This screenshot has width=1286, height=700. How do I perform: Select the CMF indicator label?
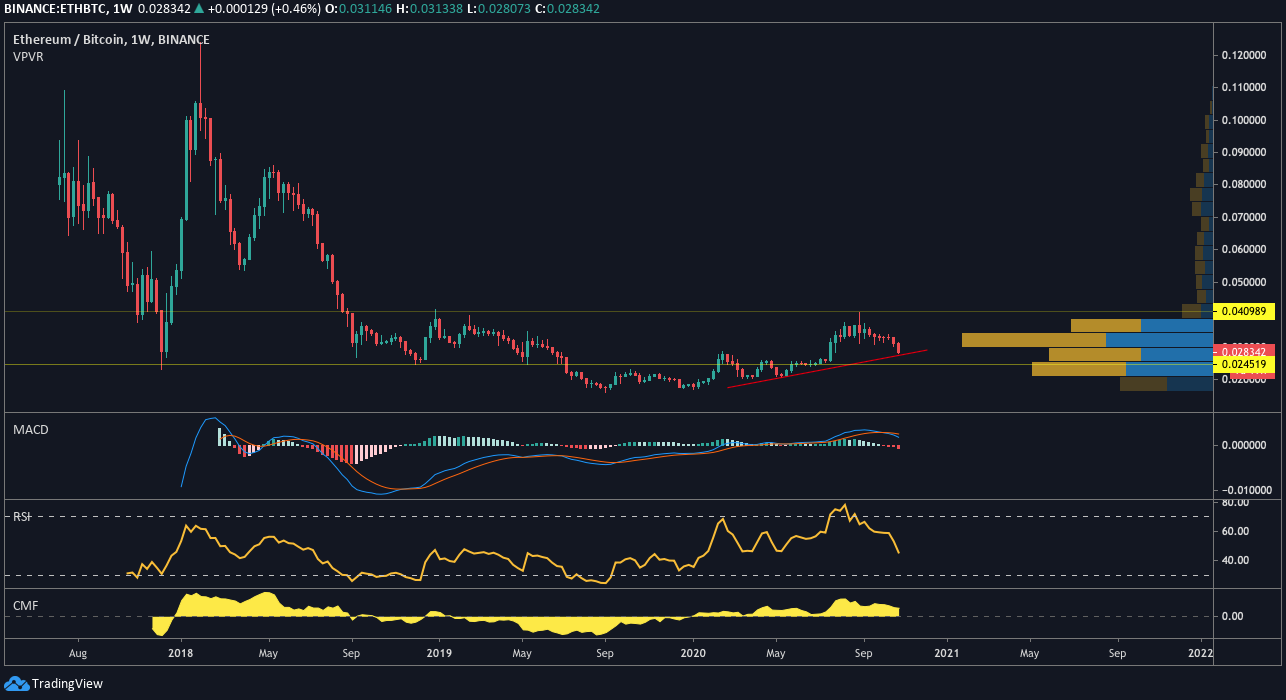coord(25,605)
